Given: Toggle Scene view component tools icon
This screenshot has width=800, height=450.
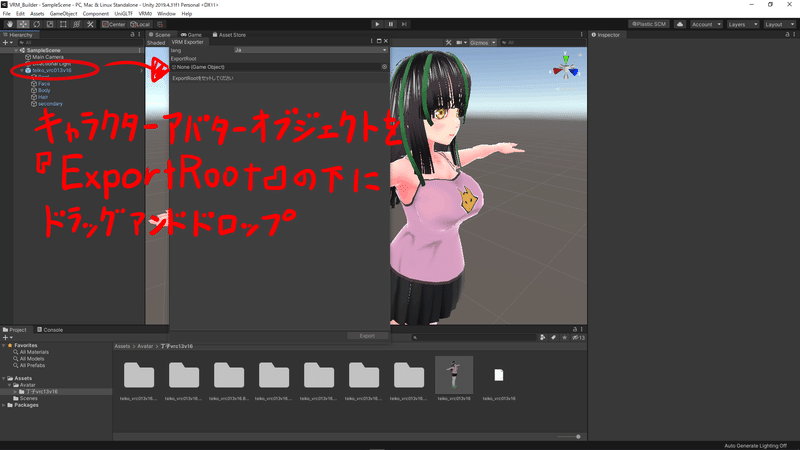Looking at the screenshot, I should coord(448,43).
